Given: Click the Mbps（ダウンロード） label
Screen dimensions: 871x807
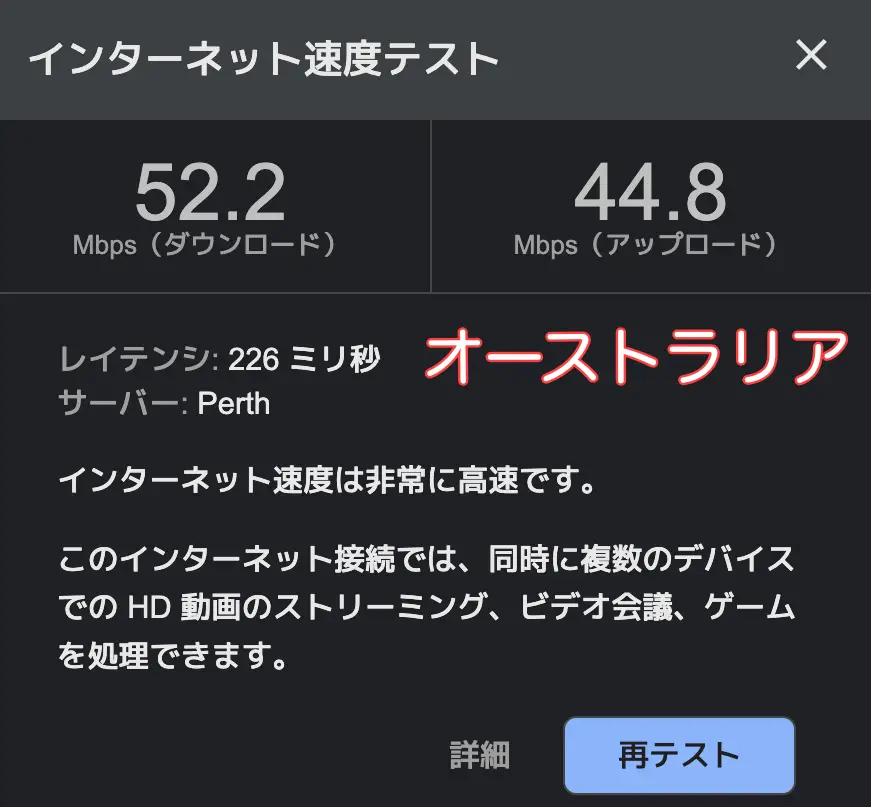Looking at the screenshot, I should click(x=204, y=245).
